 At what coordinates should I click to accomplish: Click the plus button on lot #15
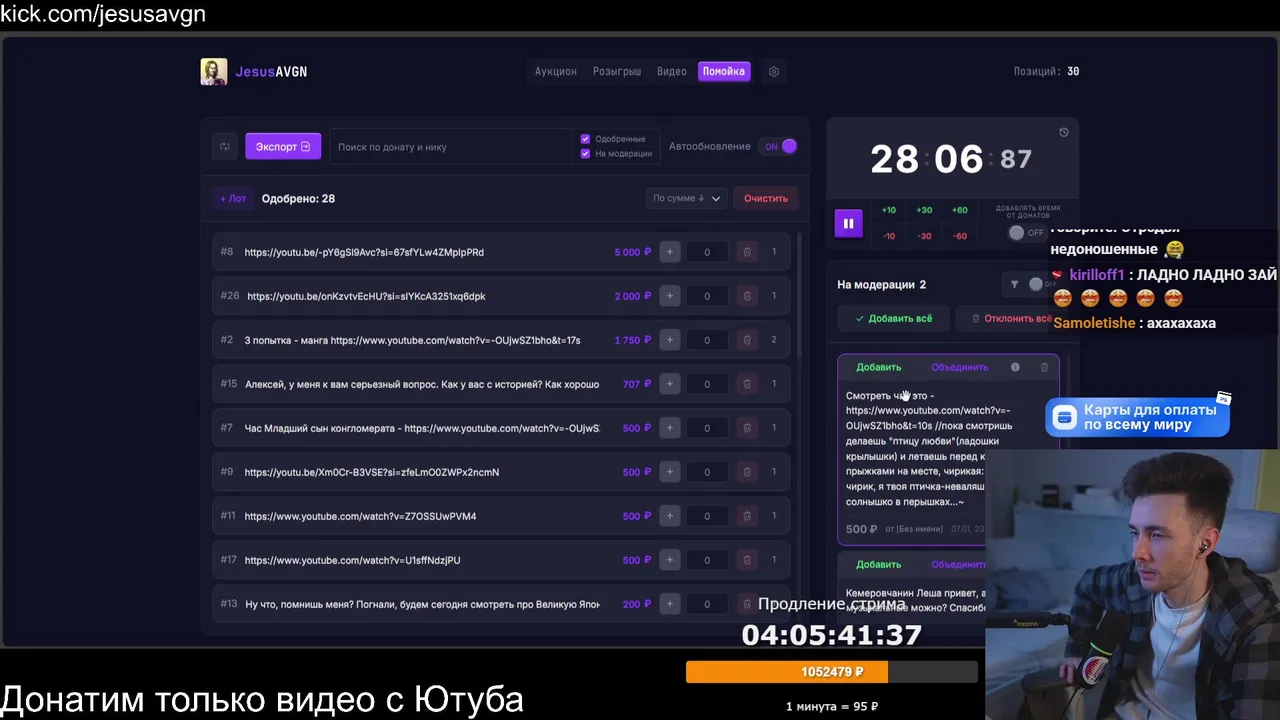[x=670, y=384]
